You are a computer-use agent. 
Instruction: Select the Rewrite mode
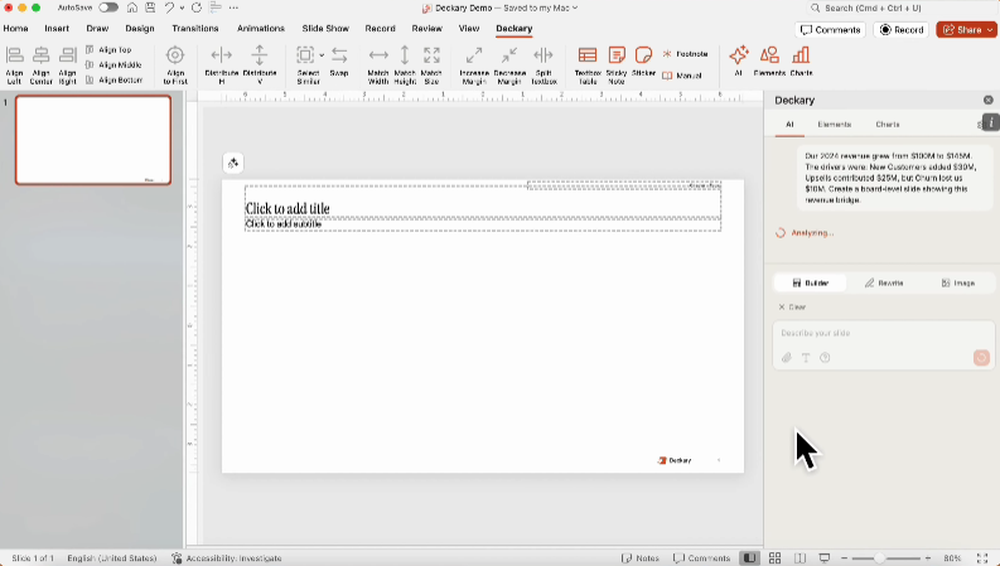pyautogui.click(x=884, y=283)
